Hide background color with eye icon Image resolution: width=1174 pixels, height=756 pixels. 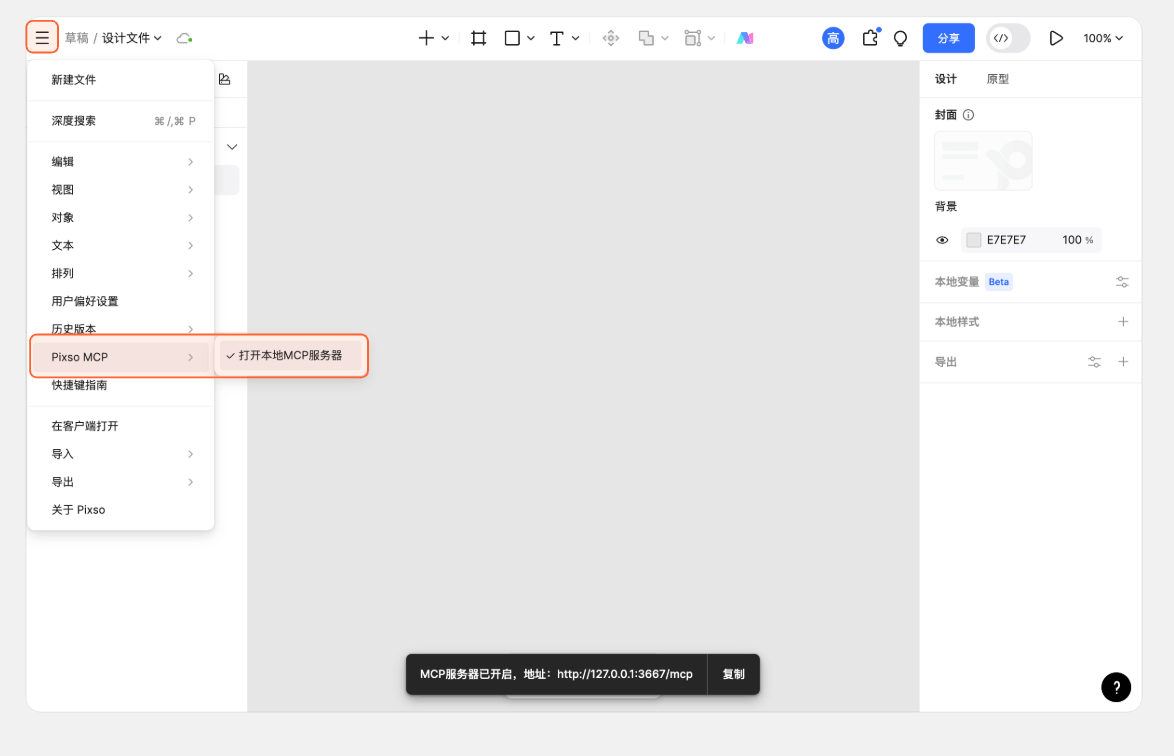[x=942, y=240]
